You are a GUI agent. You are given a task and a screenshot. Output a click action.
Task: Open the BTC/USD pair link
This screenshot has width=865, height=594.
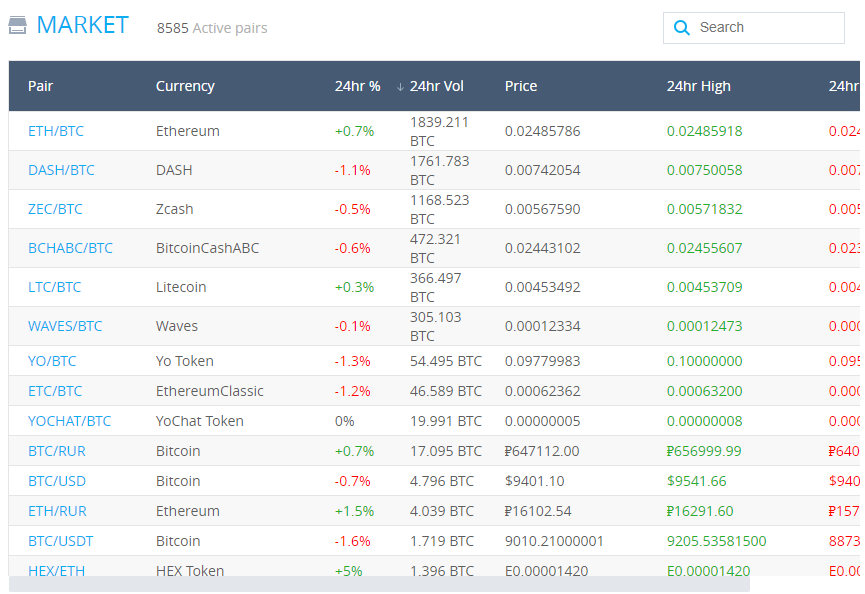[x=57, y=481]
